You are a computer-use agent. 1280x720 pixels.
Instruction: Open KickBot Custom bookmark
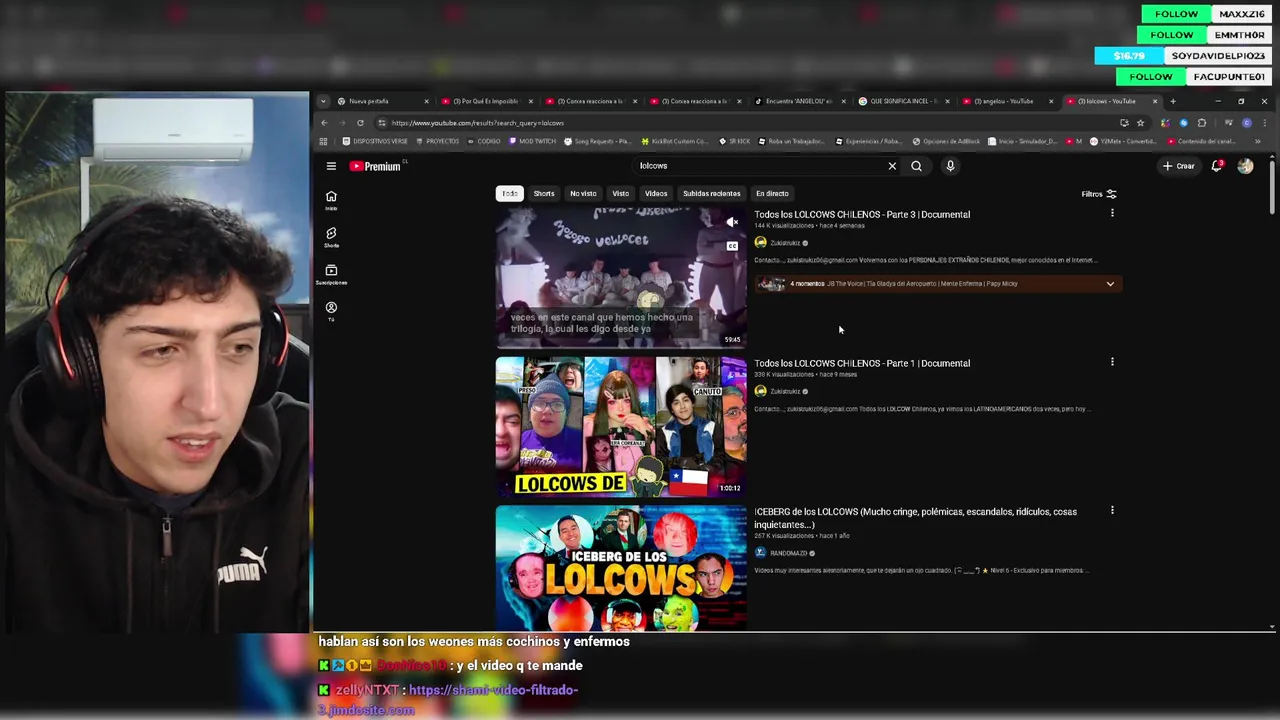[675, 141]
